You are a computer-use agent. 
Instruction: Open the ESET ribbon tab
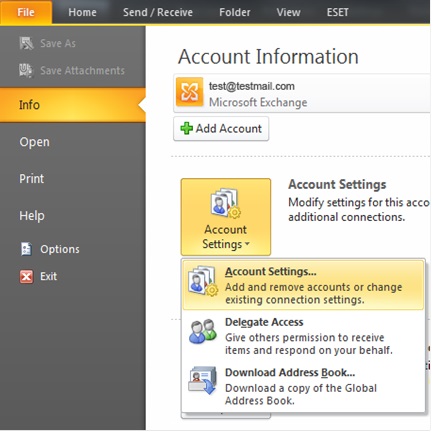coord(337,12)
